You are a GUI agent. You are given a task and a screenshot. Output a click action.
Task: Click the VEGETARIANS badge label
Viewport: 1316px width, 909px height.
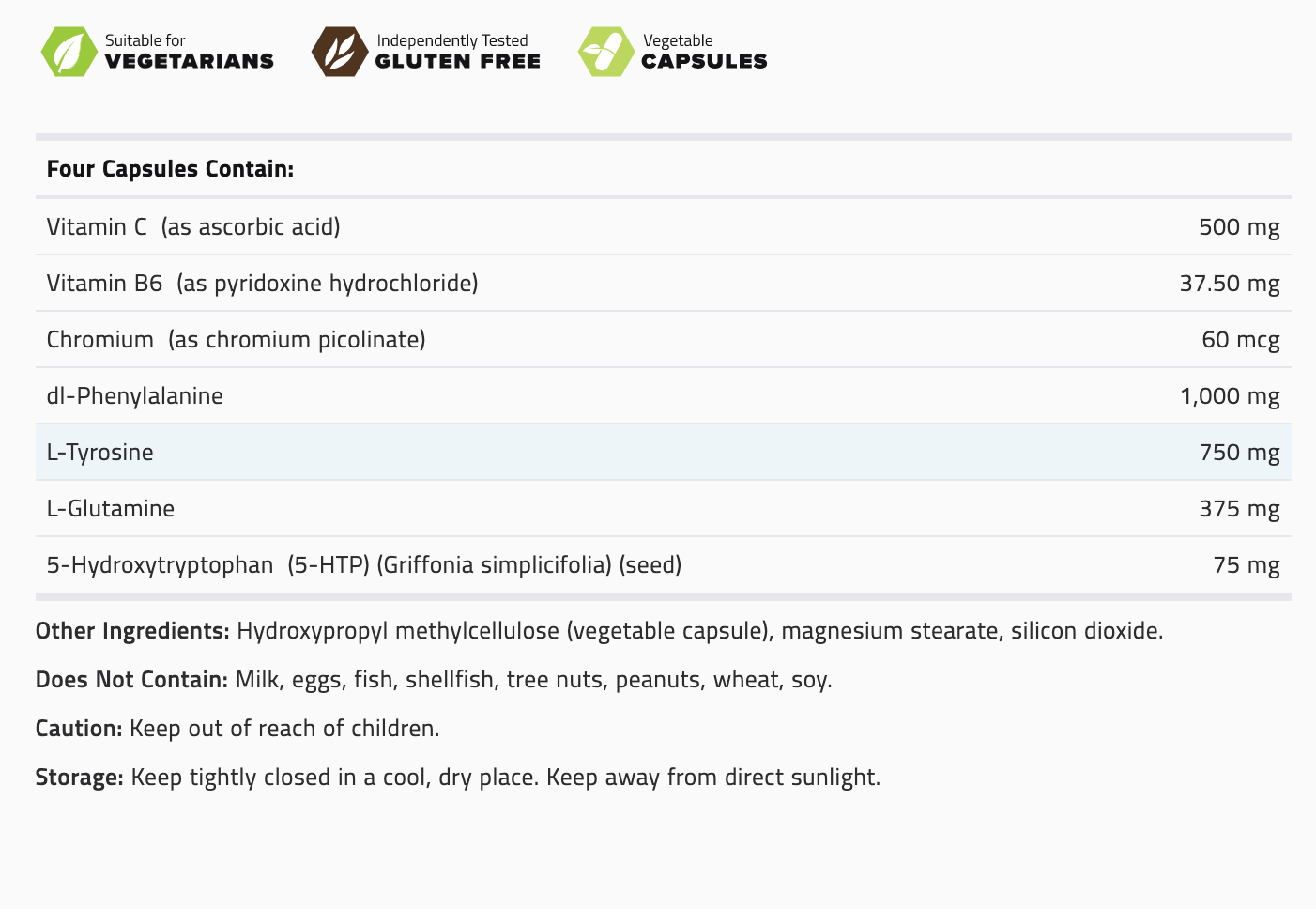click(189, 61)
